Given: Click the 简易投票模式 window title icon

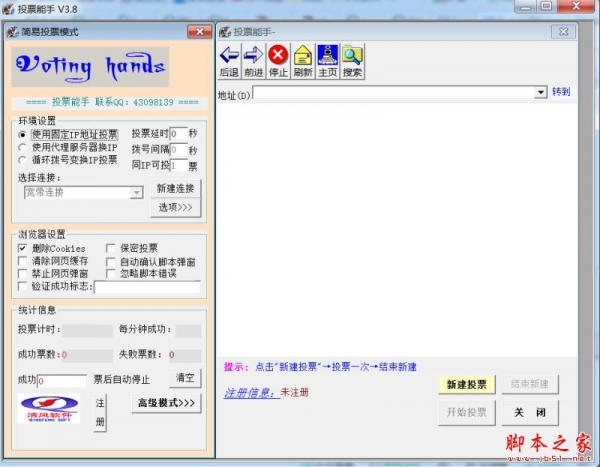Looking at the screenshot, I should tap(13, 31).
